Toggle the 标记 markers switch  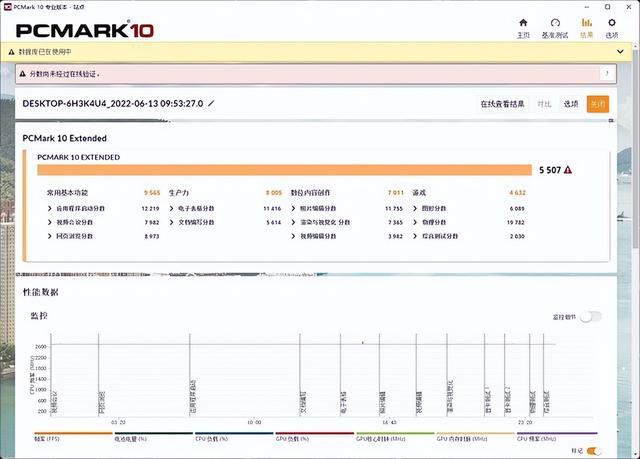coord(595,451)
